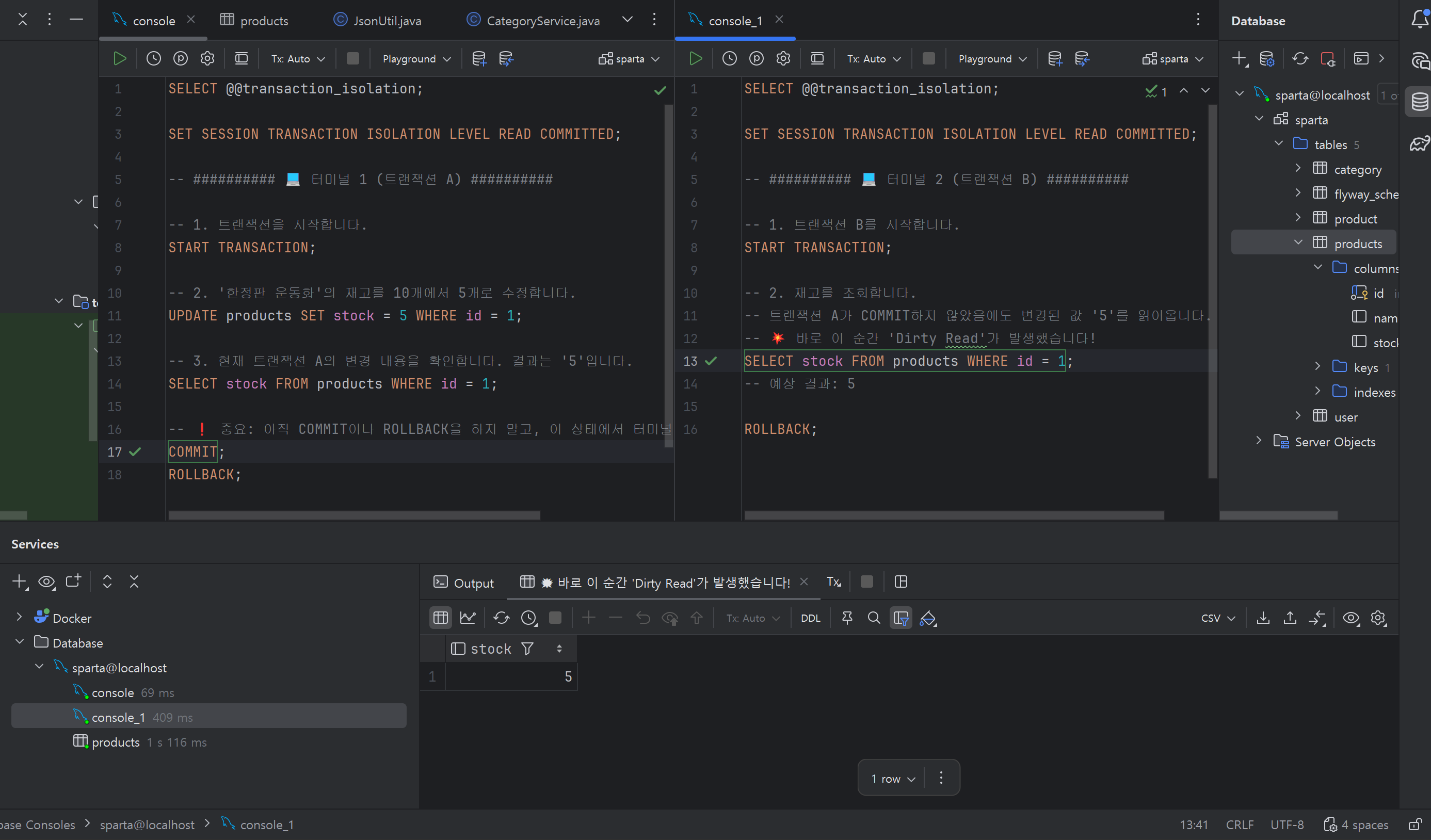Switch to the Output tab
Image resolution: width=1431 pixels, height=840 pixels.
click(x=463, y=583)
